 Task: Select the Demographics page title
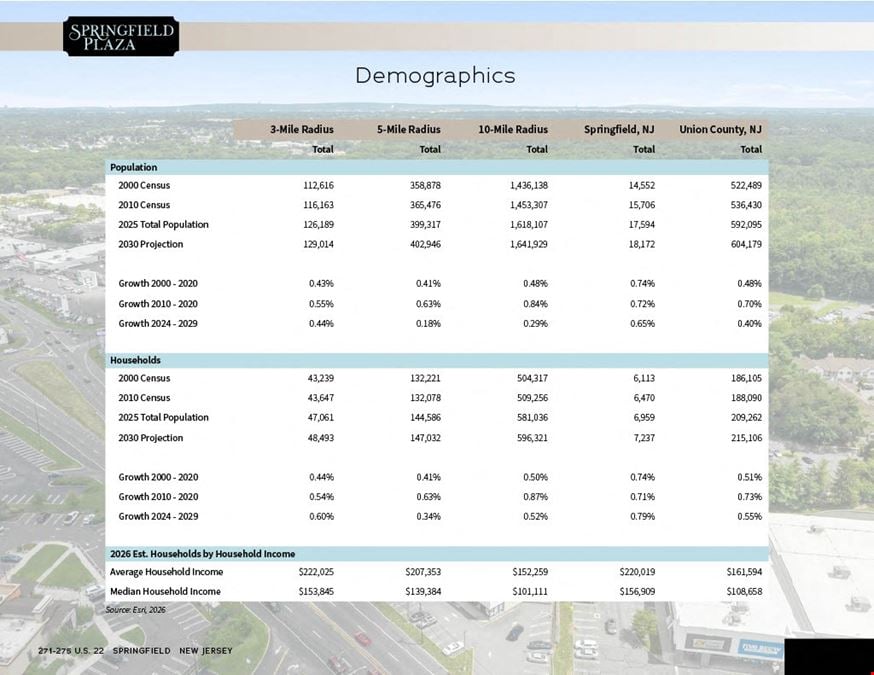click(435, 76)
